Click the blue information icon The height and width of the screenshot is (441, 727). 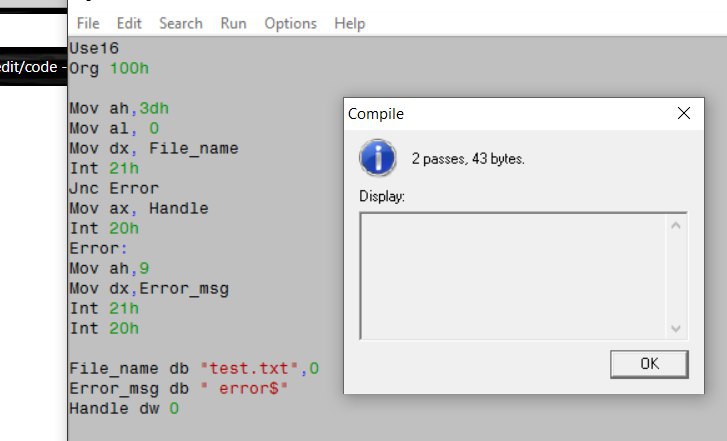tap(377, 158)
